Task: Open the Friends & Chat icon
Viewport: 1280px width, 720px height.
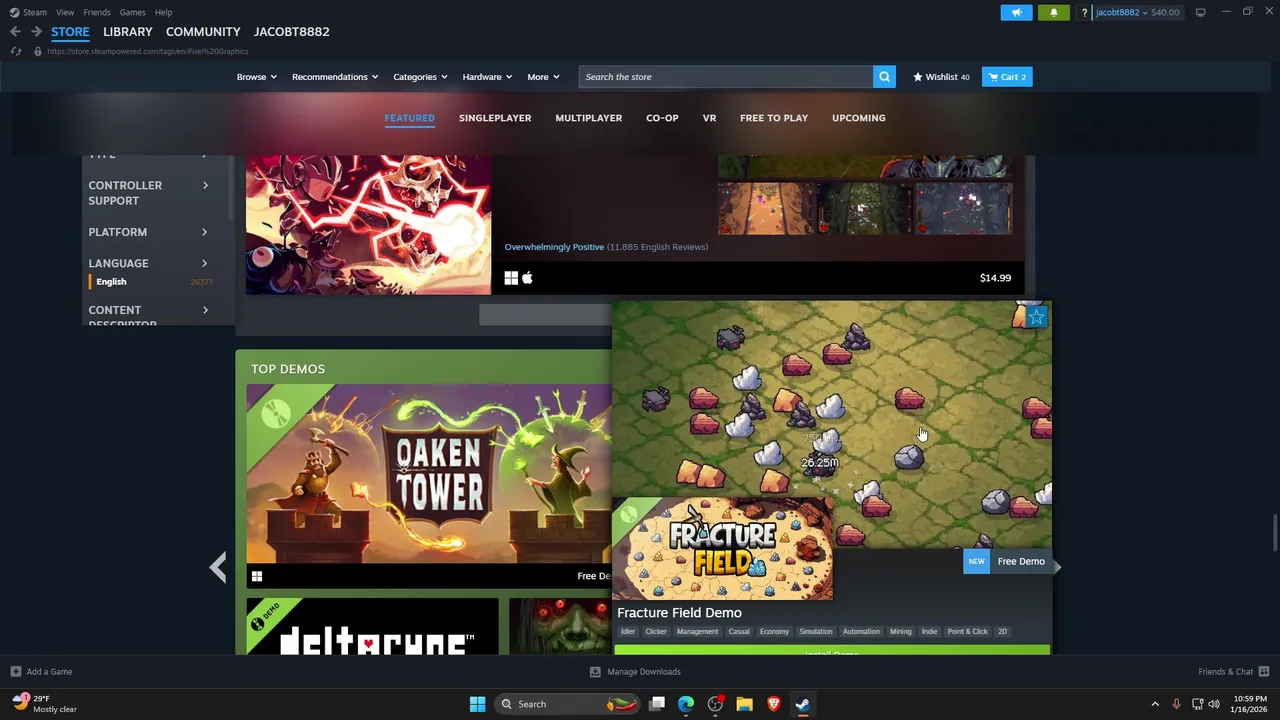Action: 1264,672
